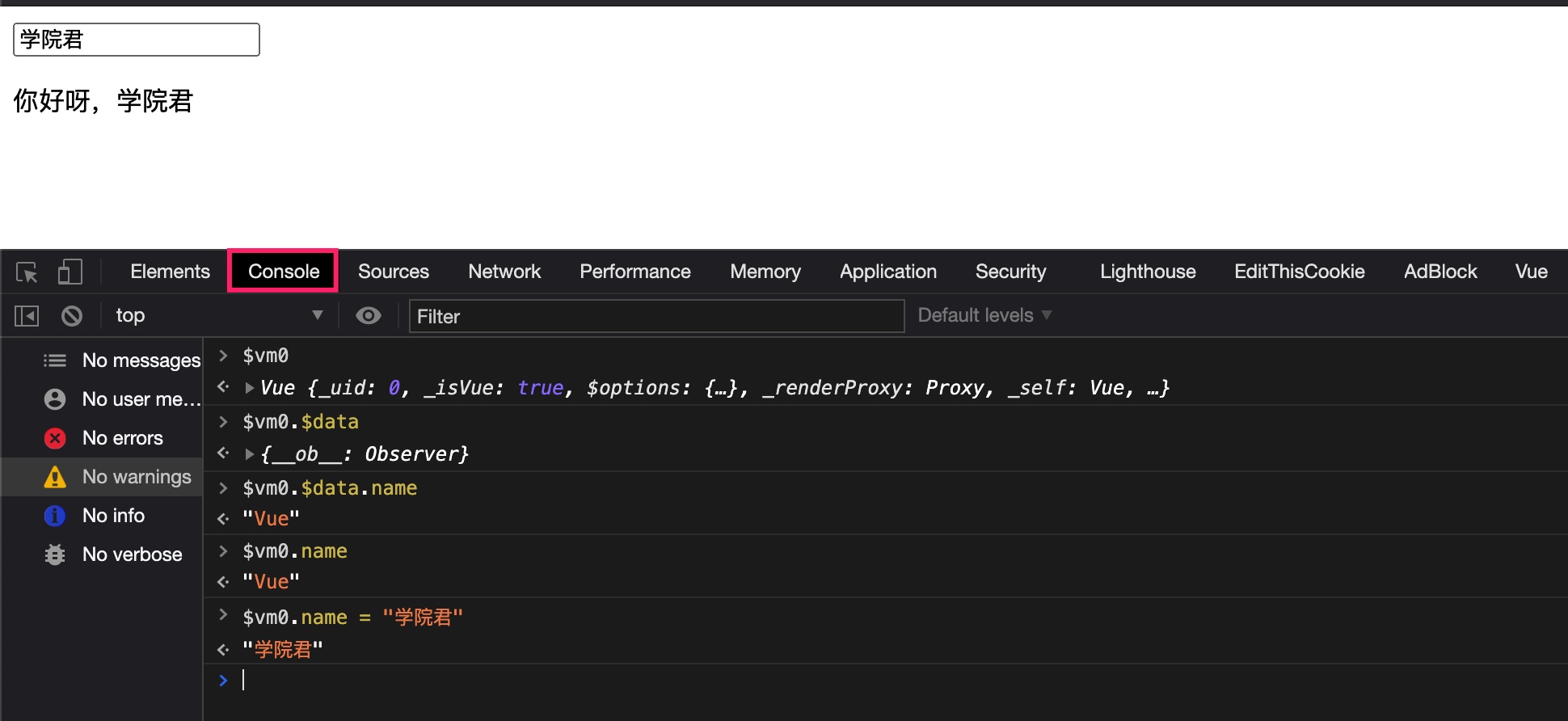Click the 你好呀，学院君 greeting text
The height and width of the screenshot is (721, 1568).
(103, 101)
